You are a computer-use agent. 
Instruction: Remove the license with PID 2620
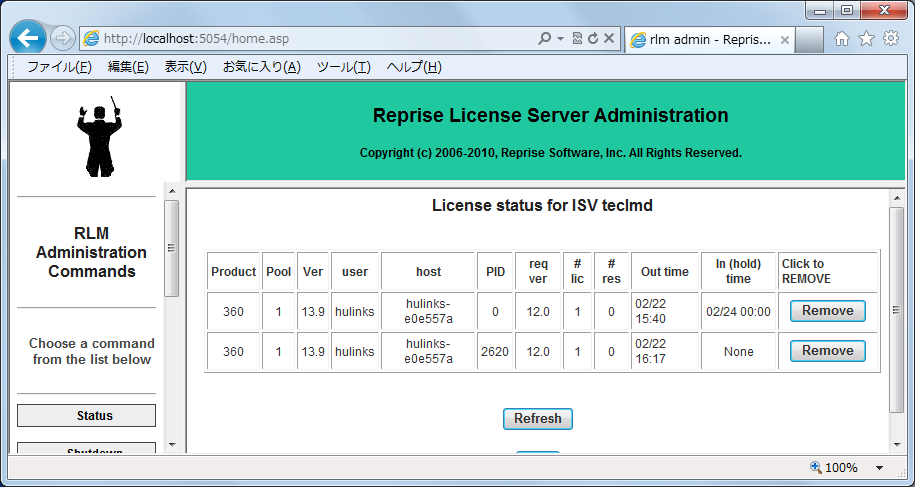[x=827, y=351]
